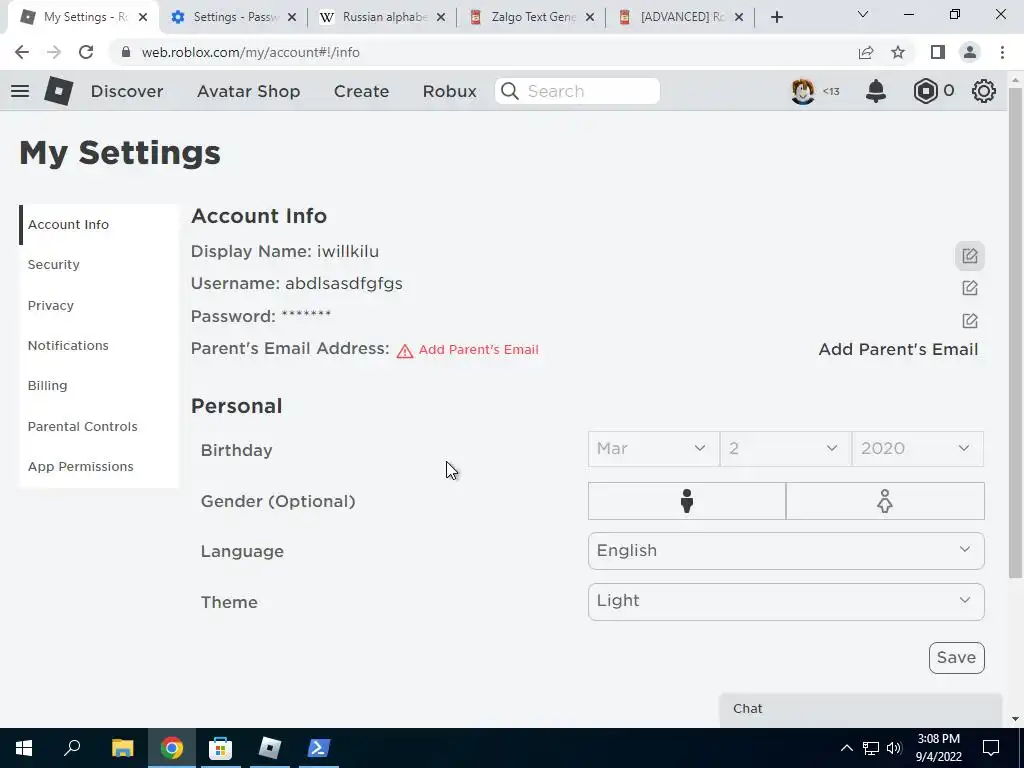Save the personal settings
This screenshot has height=768, width=1024.
pos(957,658)
